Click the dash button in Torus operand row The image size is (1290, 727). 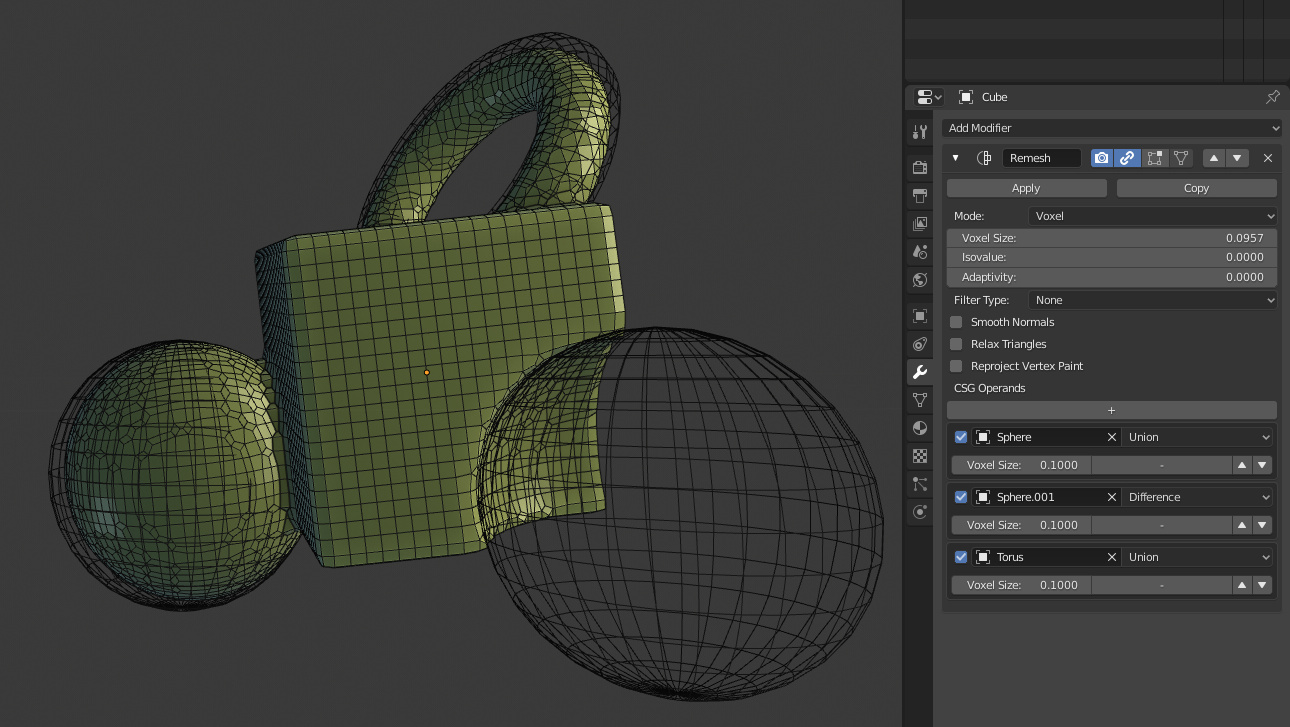coord(1161,585)
